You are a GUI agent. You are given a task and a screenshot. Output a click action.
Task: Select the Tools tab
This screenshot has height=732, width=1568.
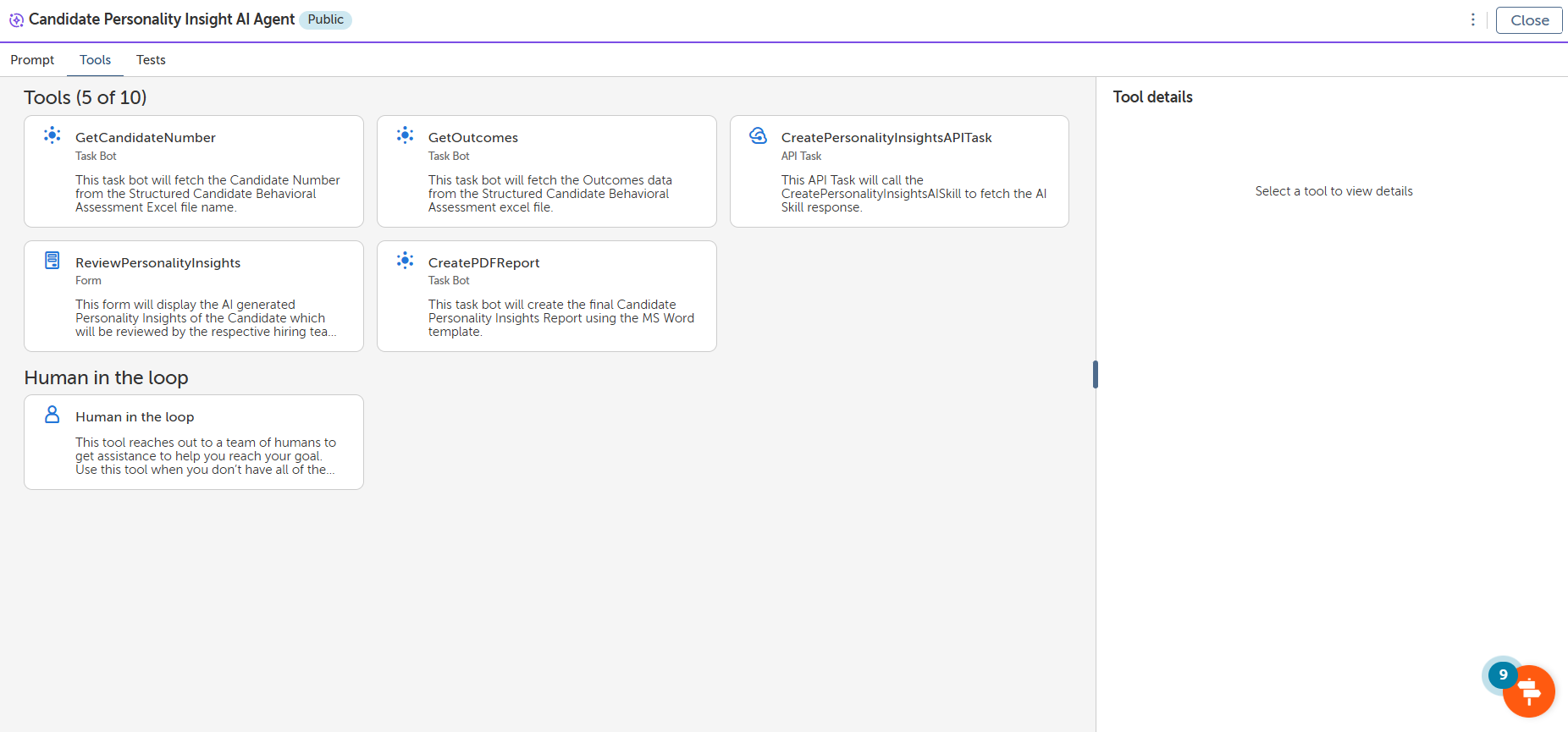pyautogui.click(x=95, y=60)
